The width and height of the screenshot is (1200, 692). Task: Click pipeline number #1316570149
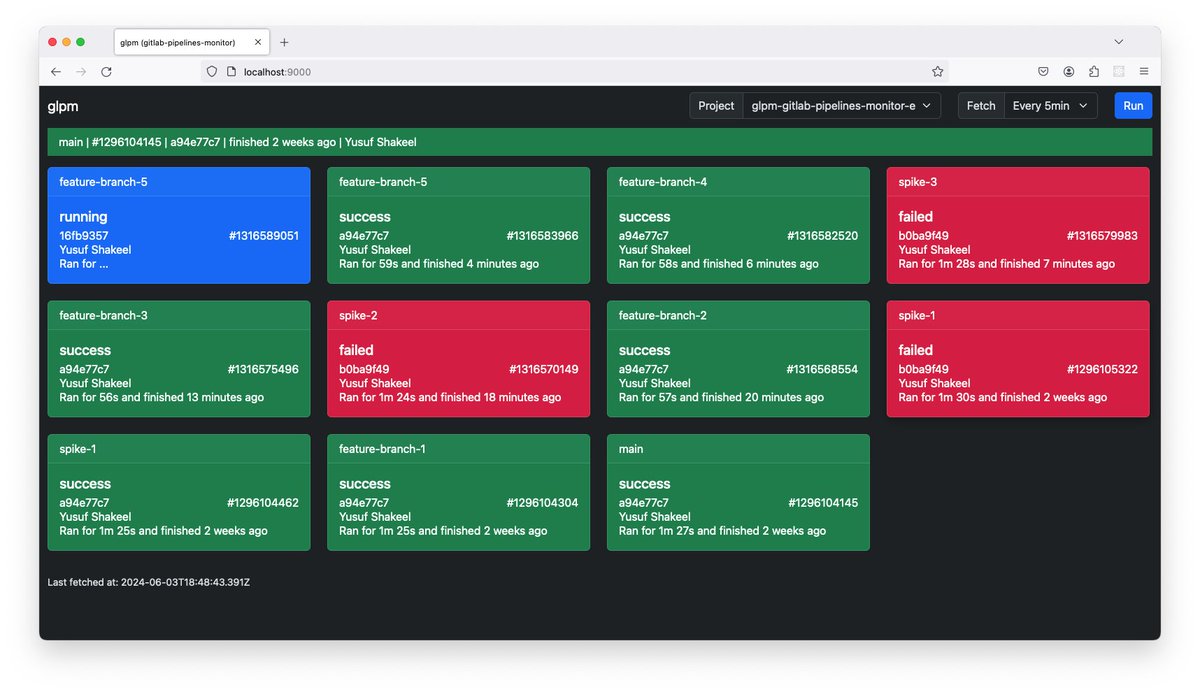(x=543, y=369)
